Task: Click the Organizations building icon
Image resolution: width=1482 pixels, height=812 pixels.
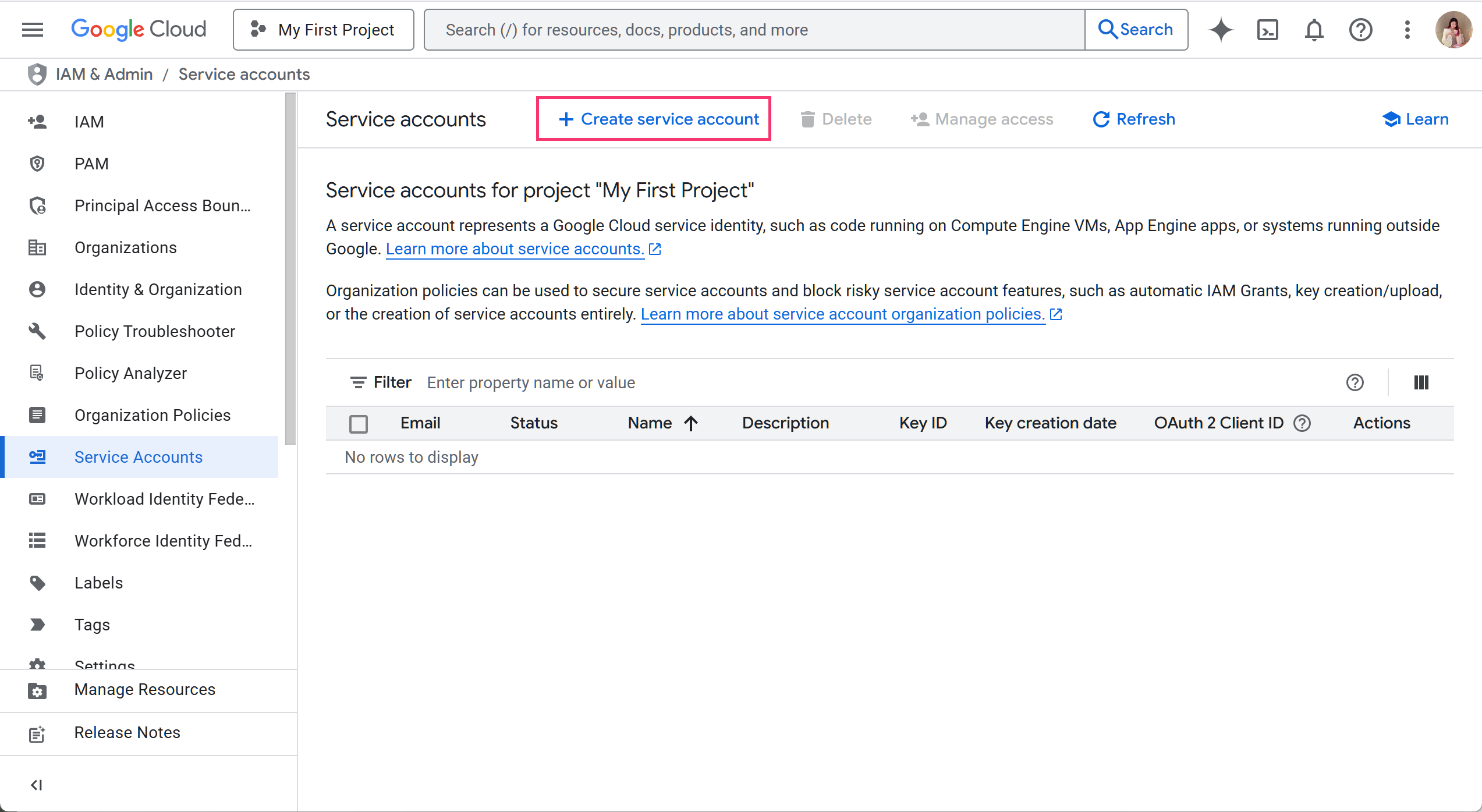Action: click(x=37, y=247)
